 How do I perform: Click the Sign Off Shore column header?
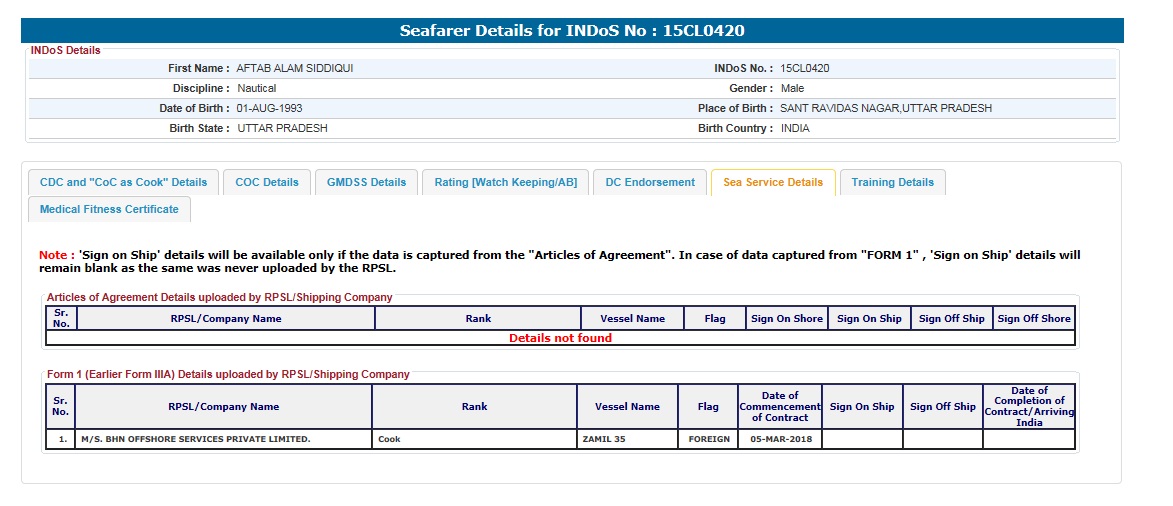tap(1033, 319)
